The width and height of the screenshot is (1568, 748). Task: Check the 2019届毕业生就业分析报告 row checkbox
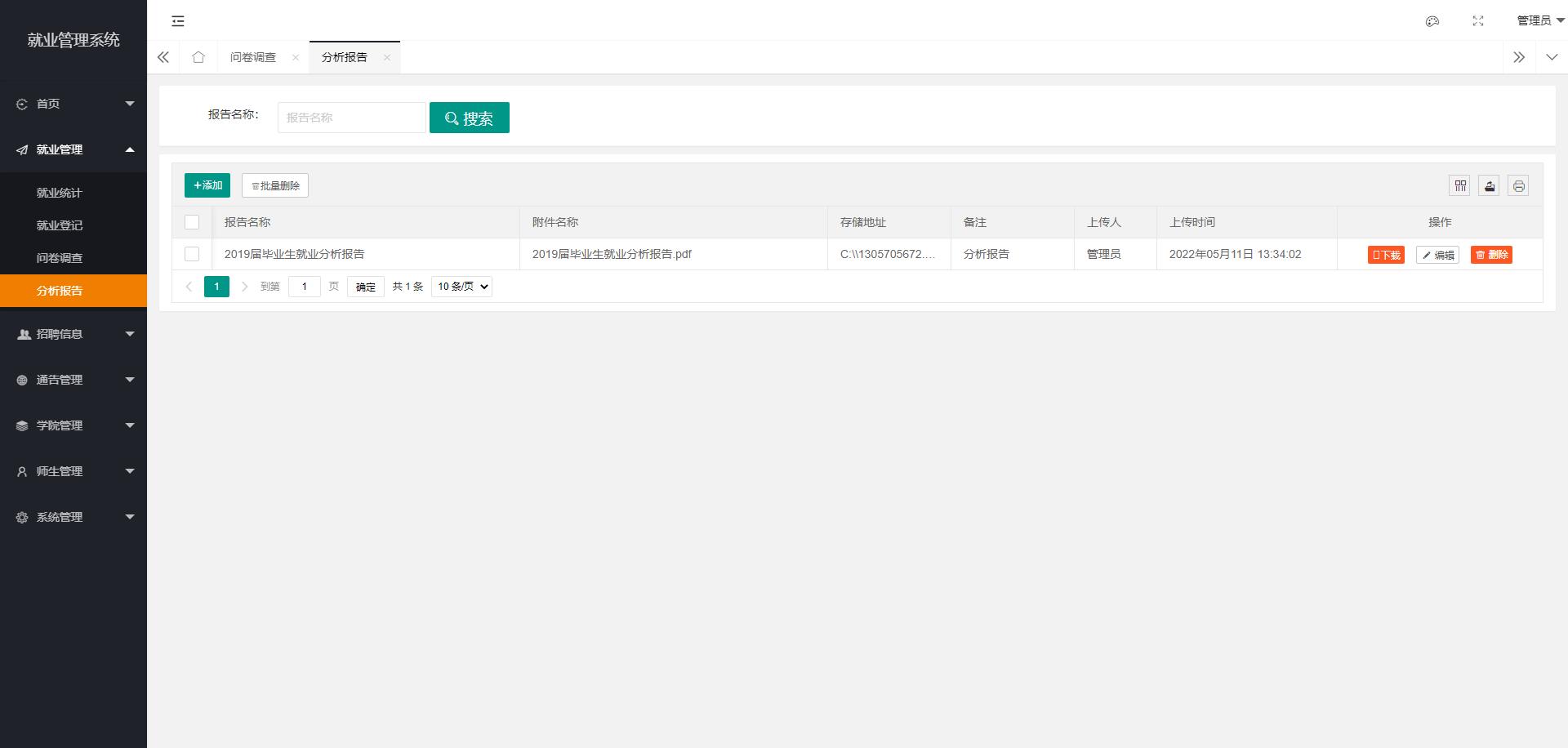[192, 254]
